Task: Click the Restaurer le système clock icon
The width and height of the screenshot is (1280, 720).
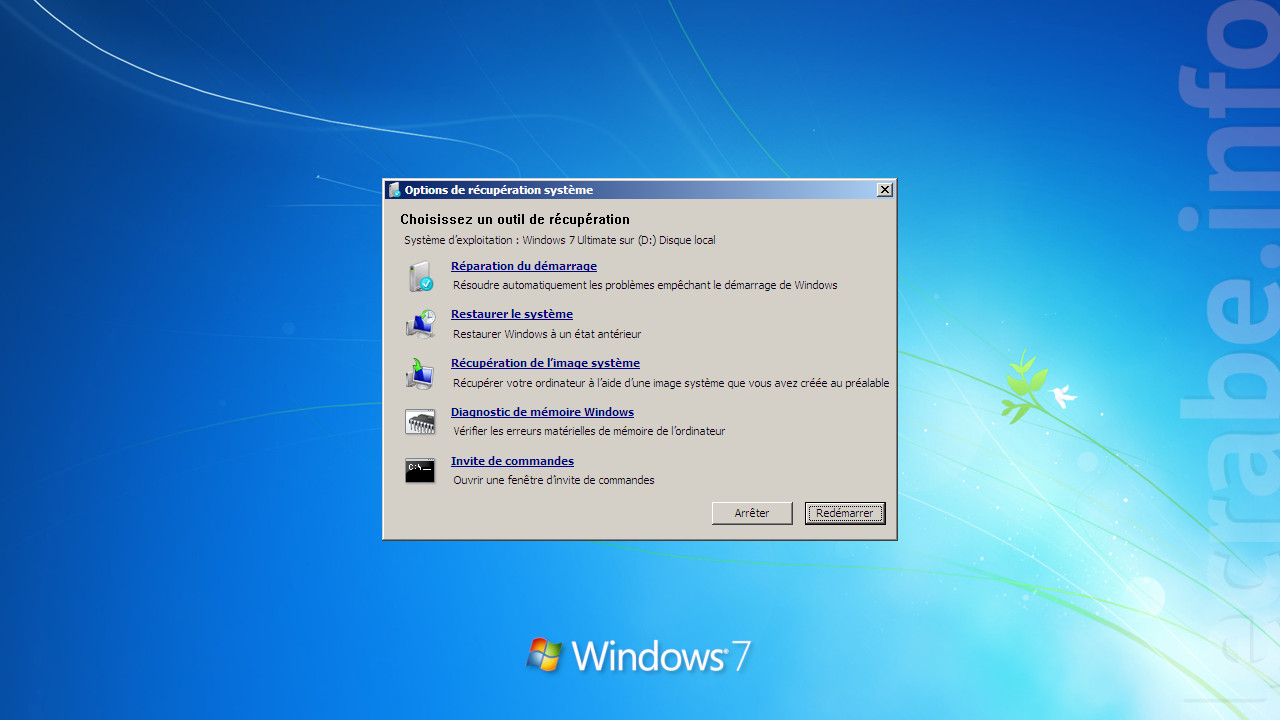Action: [x=420, y=324]
